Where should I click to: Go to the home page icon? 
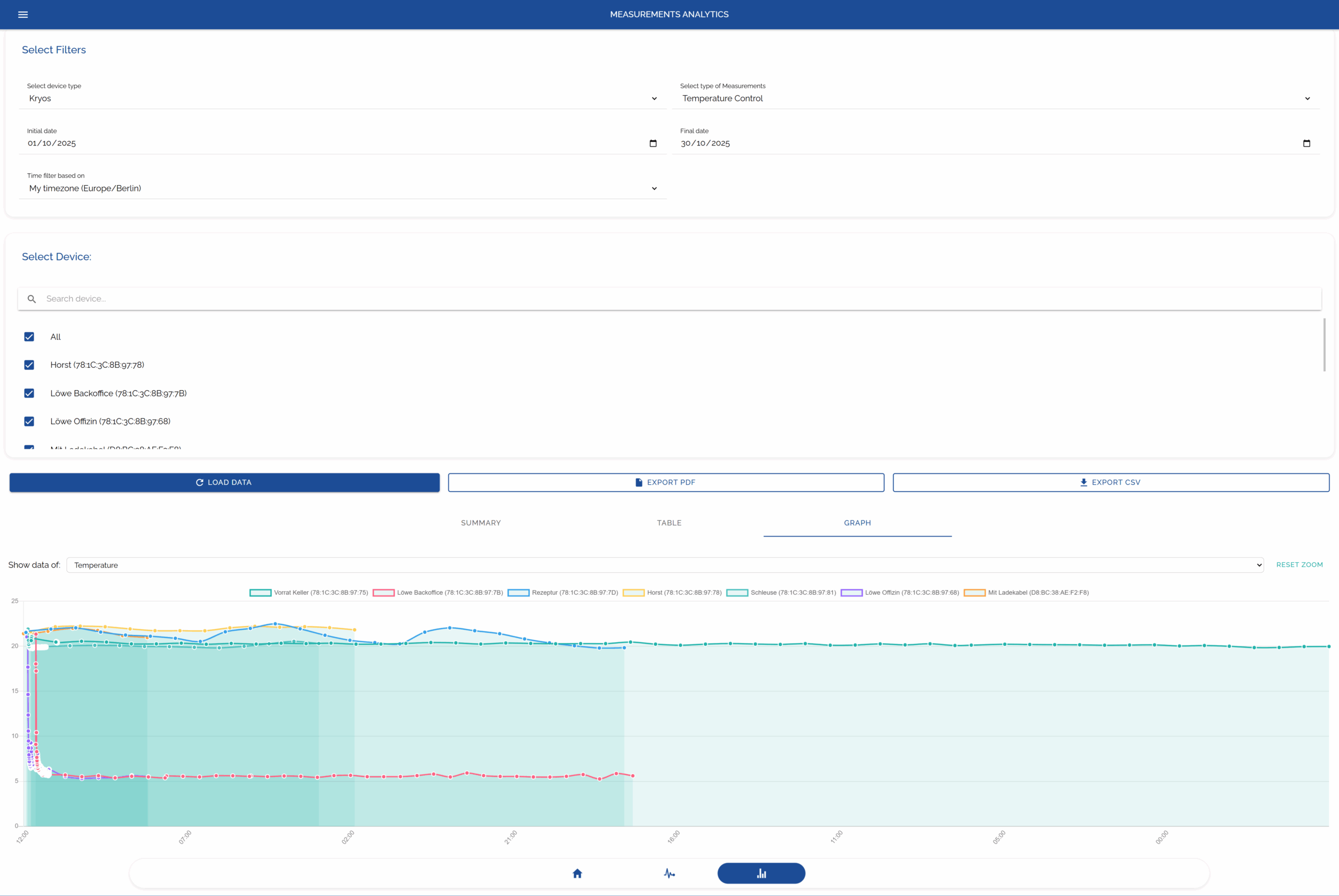click(577, 873)
